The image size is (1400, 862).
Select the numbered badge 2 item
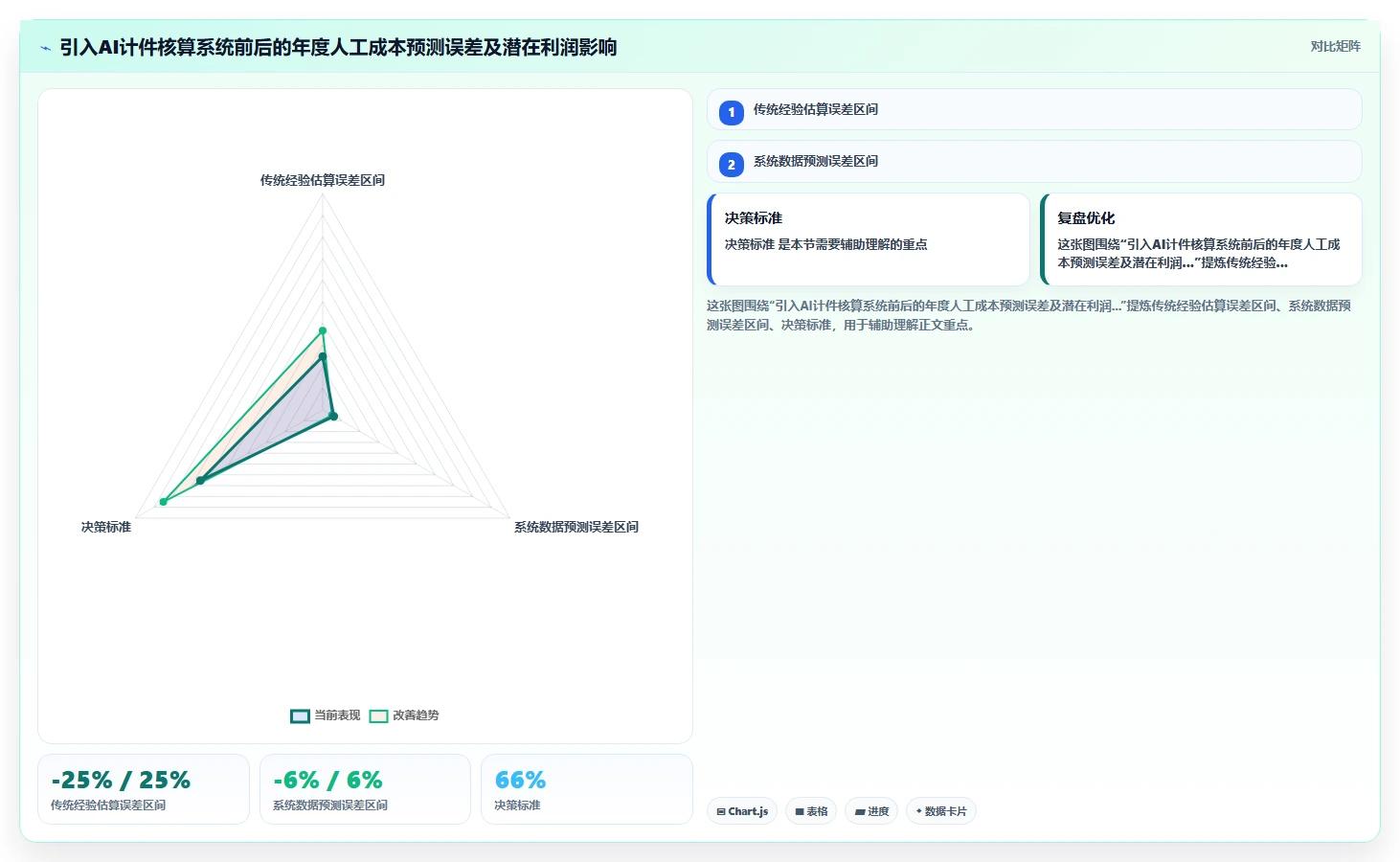pos(732,164)
